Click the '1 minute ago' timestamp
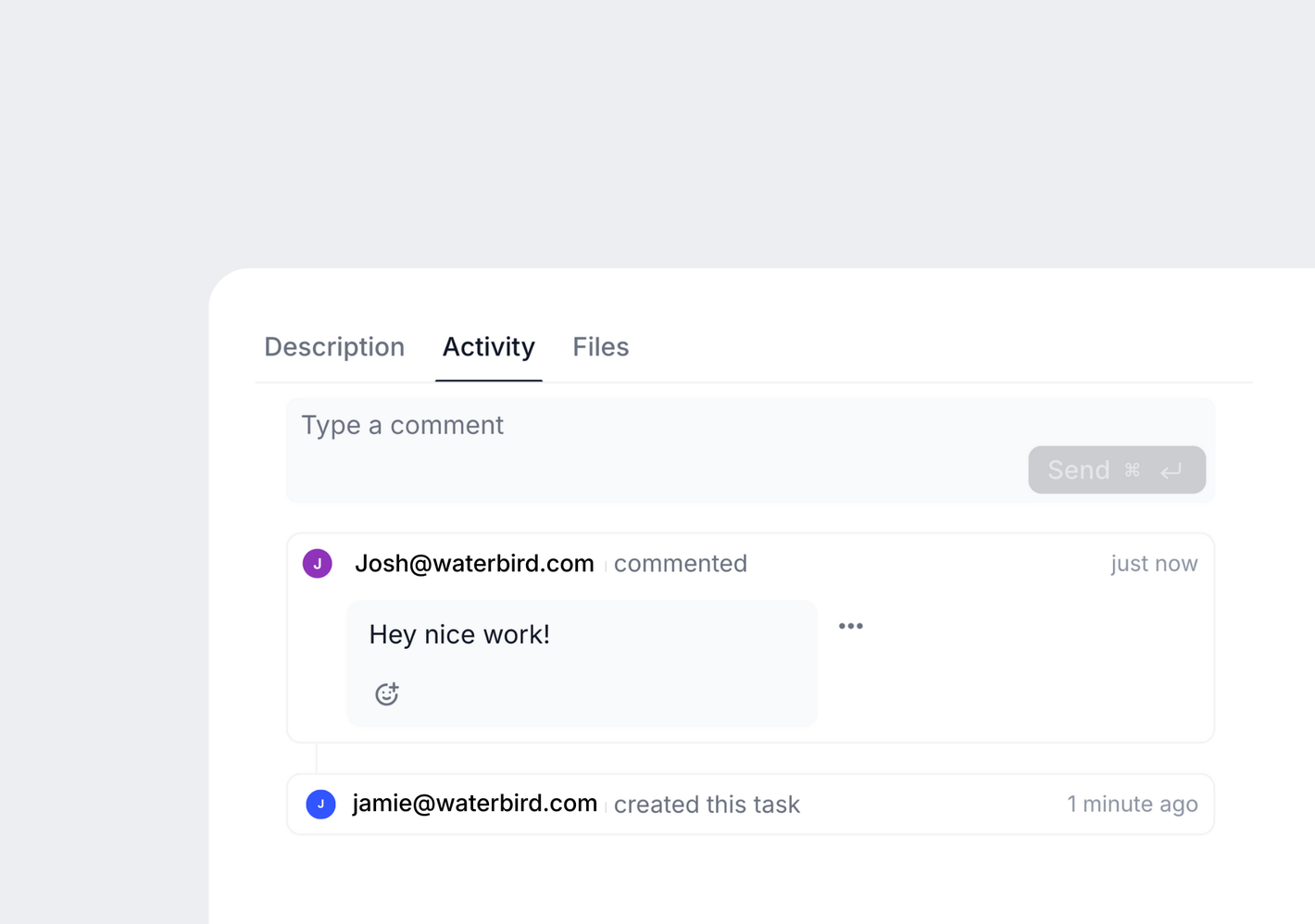 [1133, 804]
